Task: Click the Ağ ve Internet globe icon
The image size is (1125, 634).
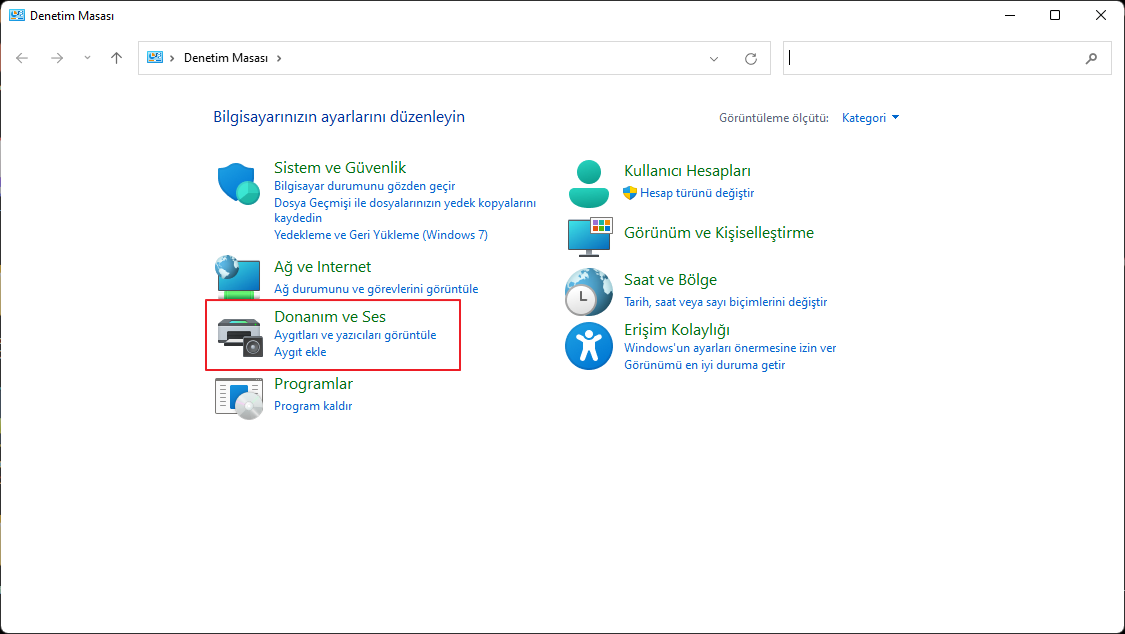Action: coord(239,277)
